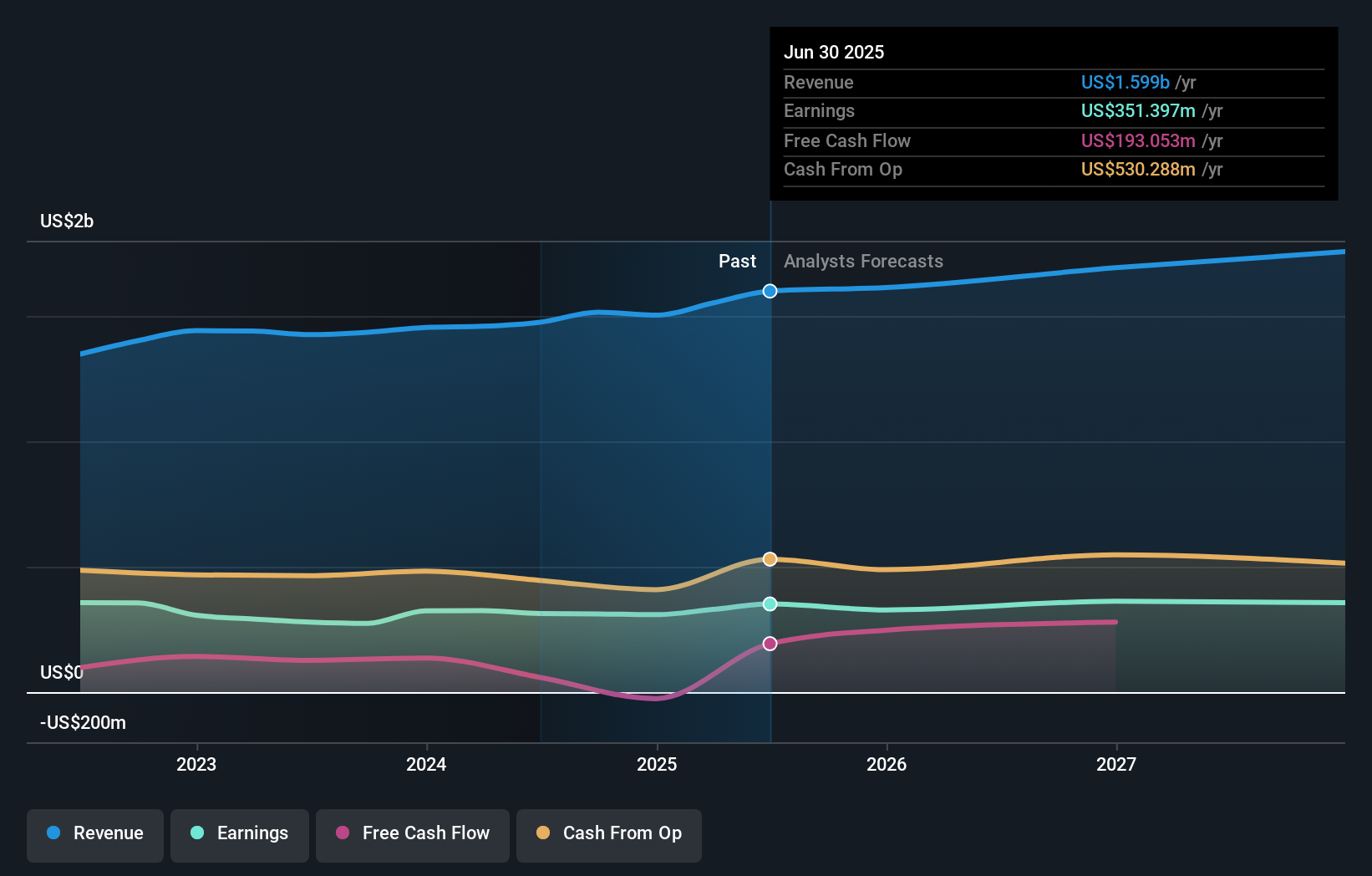The width and height of the screenshot is (1372, 876).
Task: Click the Earnings data point marker on chart
Action: (770, 604)
